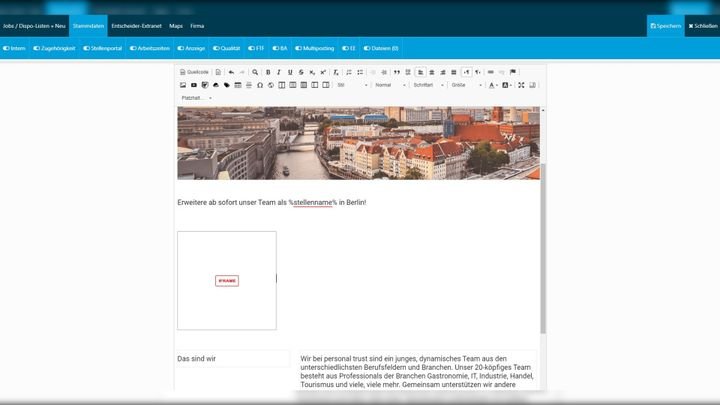Insert a block quote
This screenshot has height=405, width=720.
[397, 72]
